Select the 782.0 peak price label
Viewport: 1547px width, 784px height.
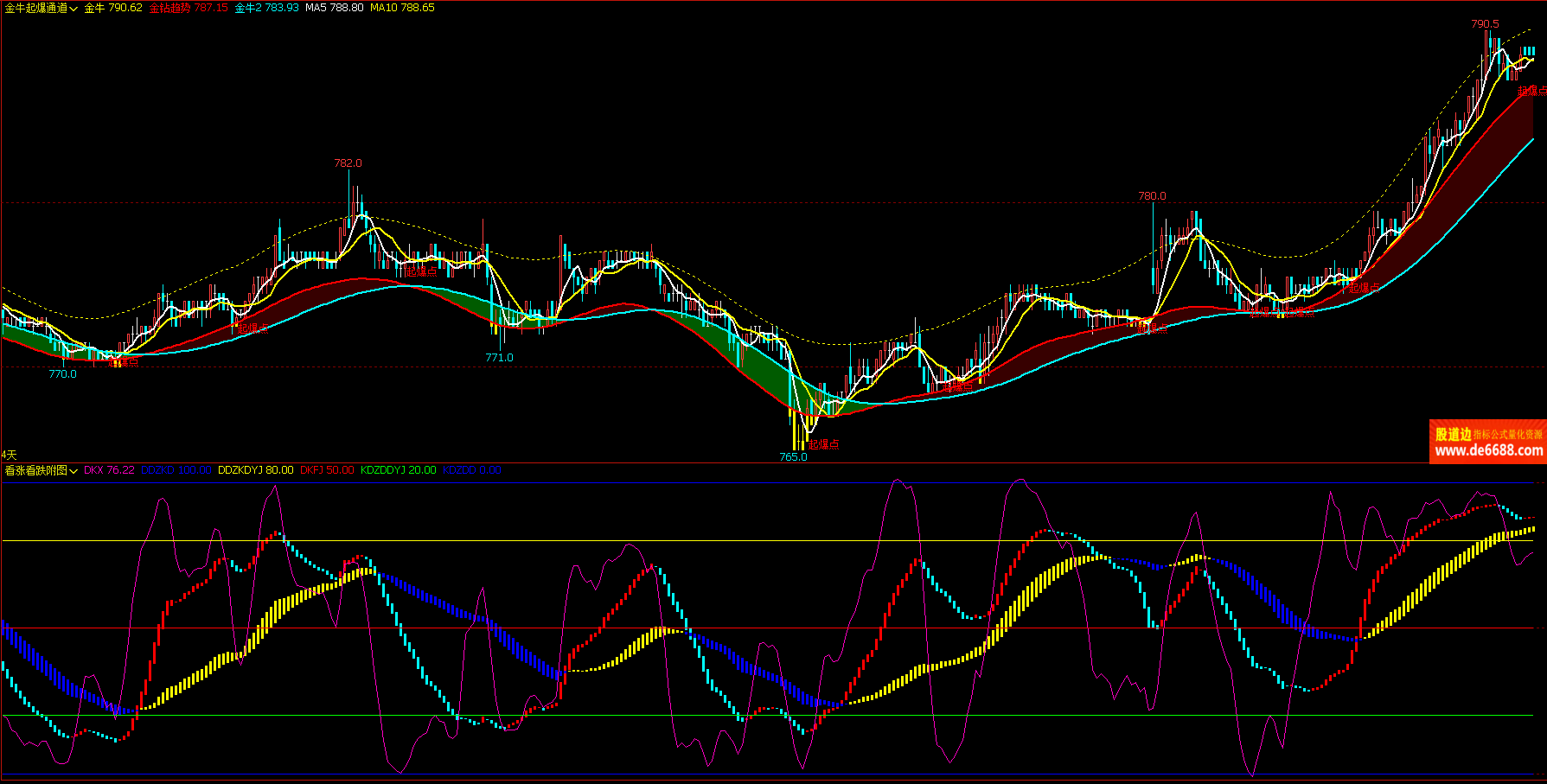coord(348,163)
